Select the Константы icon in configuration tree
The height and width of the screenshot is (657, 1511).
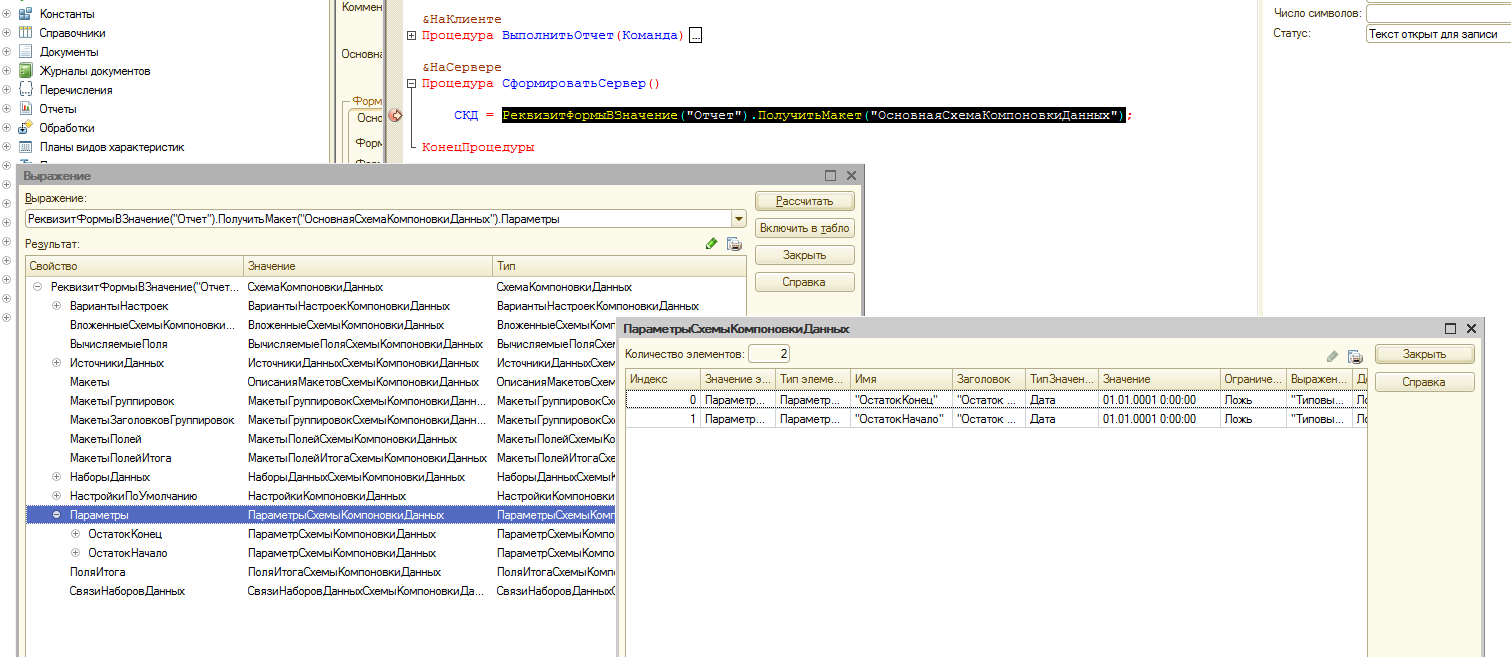26,14
